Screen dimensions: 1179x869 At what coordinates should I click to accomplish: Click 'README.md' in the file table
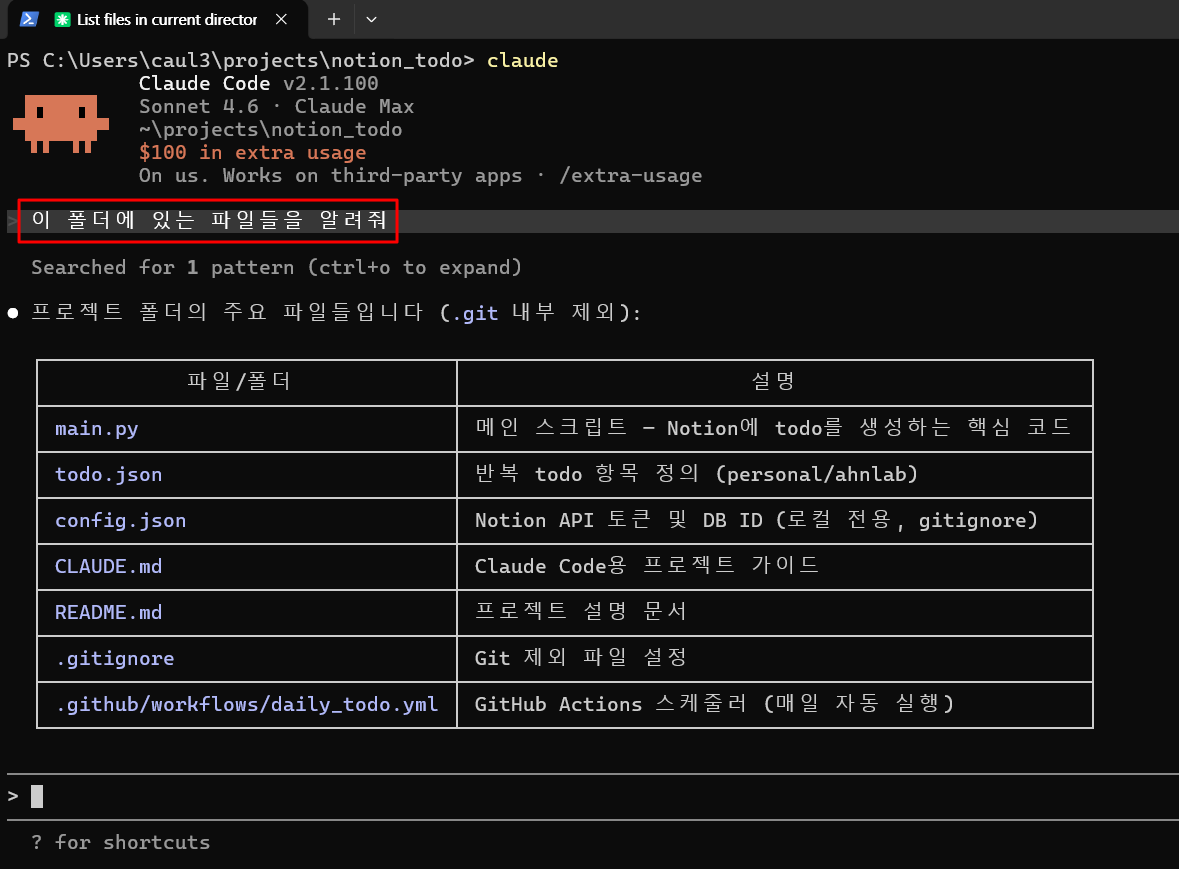[x=108, y=613]
